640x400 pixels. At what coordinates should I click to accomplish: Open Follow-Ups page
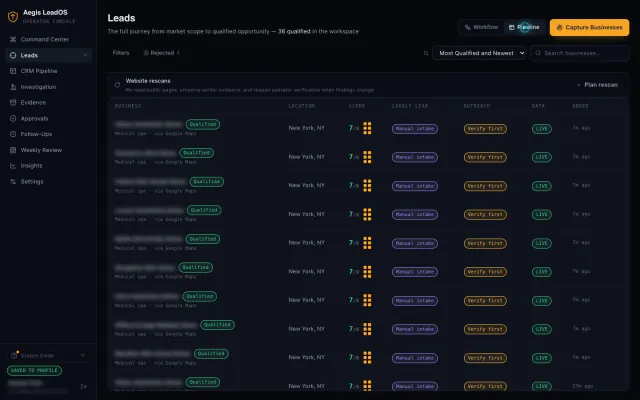tap(49, 134)
